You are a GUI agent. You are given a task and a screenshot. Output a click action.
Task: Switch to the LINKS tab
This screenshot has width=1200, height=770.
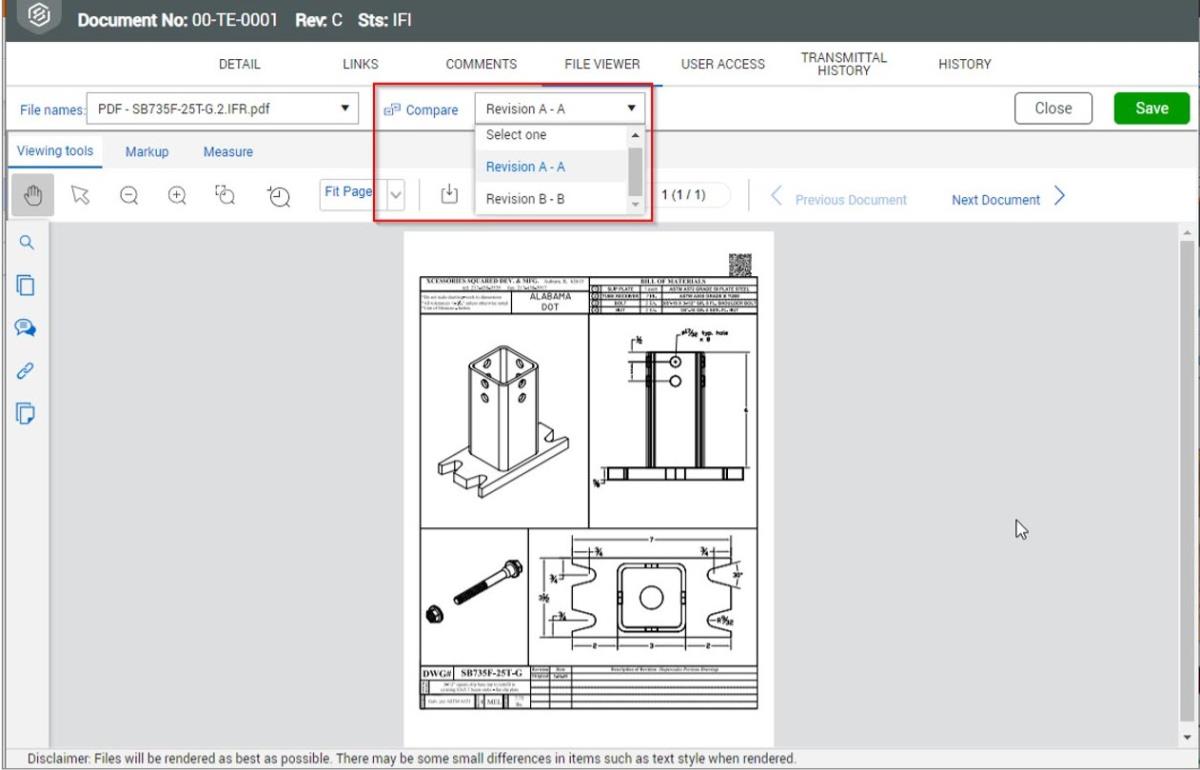pos(360,64)
